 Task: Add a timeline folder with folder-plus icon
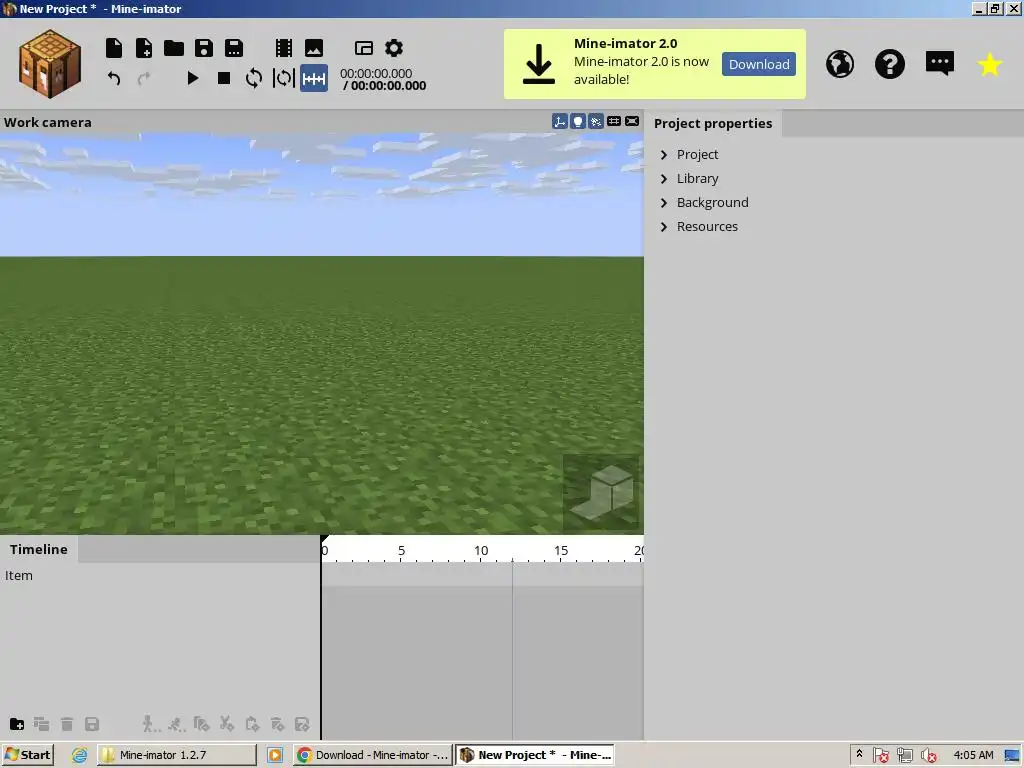(17, 724)
